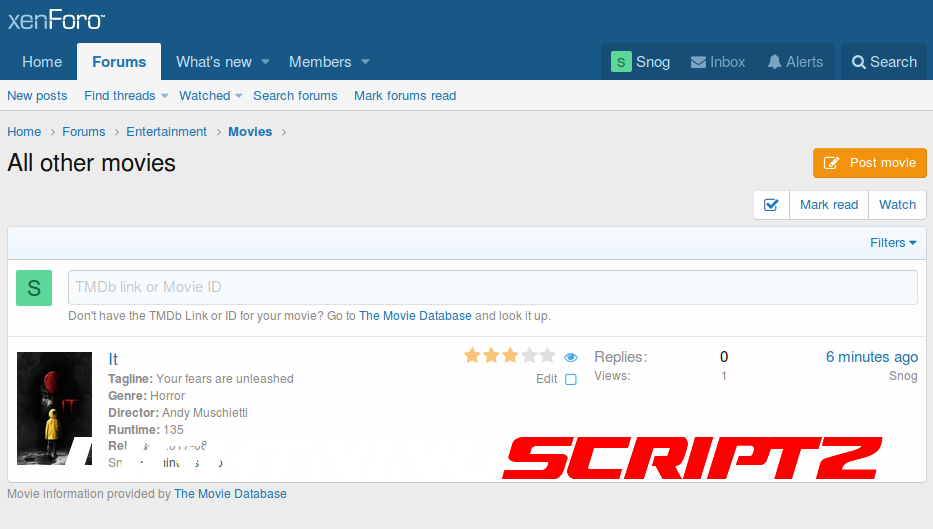Open The Movie Database link in hint
This screenshot has height=529, width=933.
coord(415,316)
